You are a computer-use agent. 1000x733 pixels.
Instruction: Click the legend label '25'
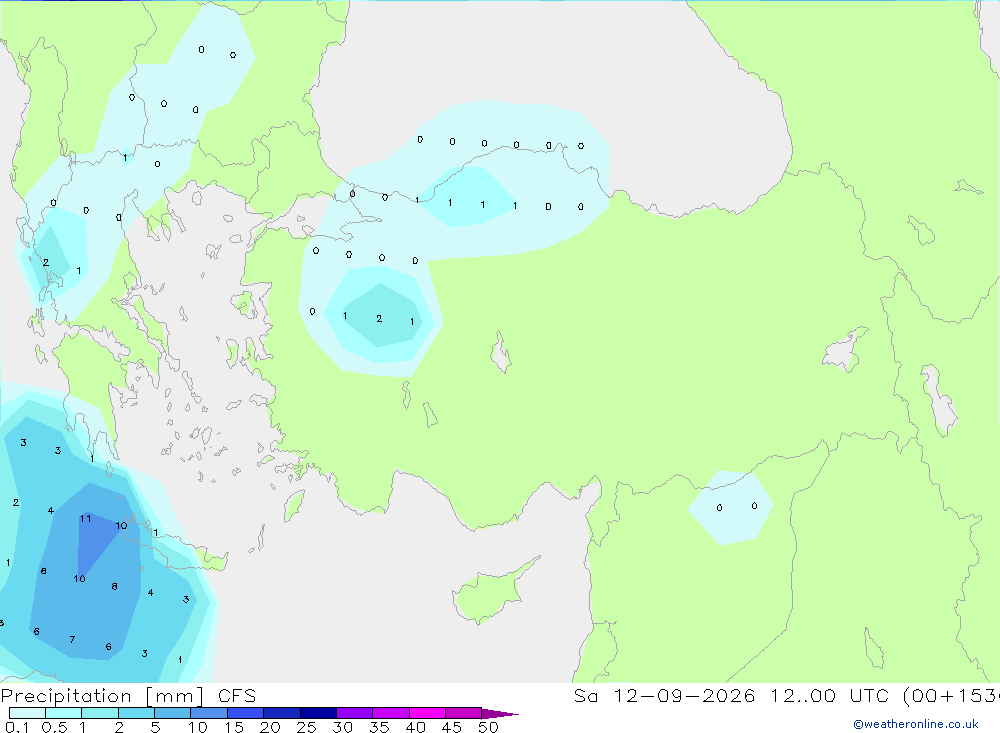(x=306, y=727)
